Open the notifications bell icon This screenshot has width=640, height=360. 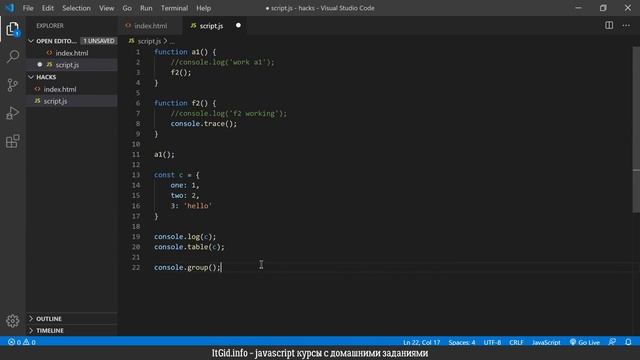click(x=628, y=342)
